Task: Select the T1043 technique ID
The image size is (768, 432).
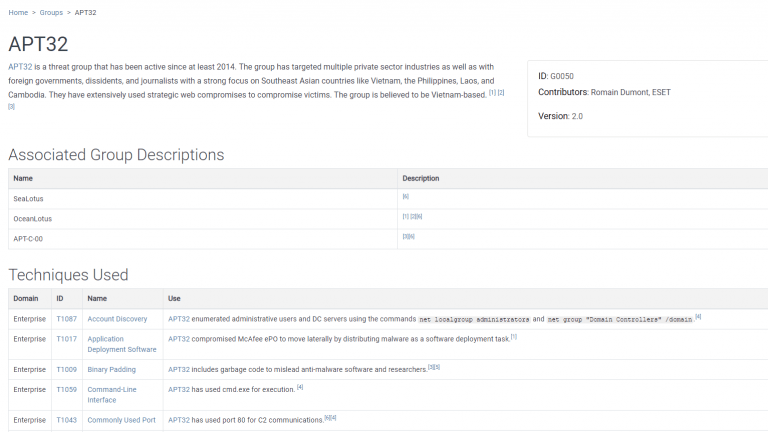Action: [x=66, y=420]
